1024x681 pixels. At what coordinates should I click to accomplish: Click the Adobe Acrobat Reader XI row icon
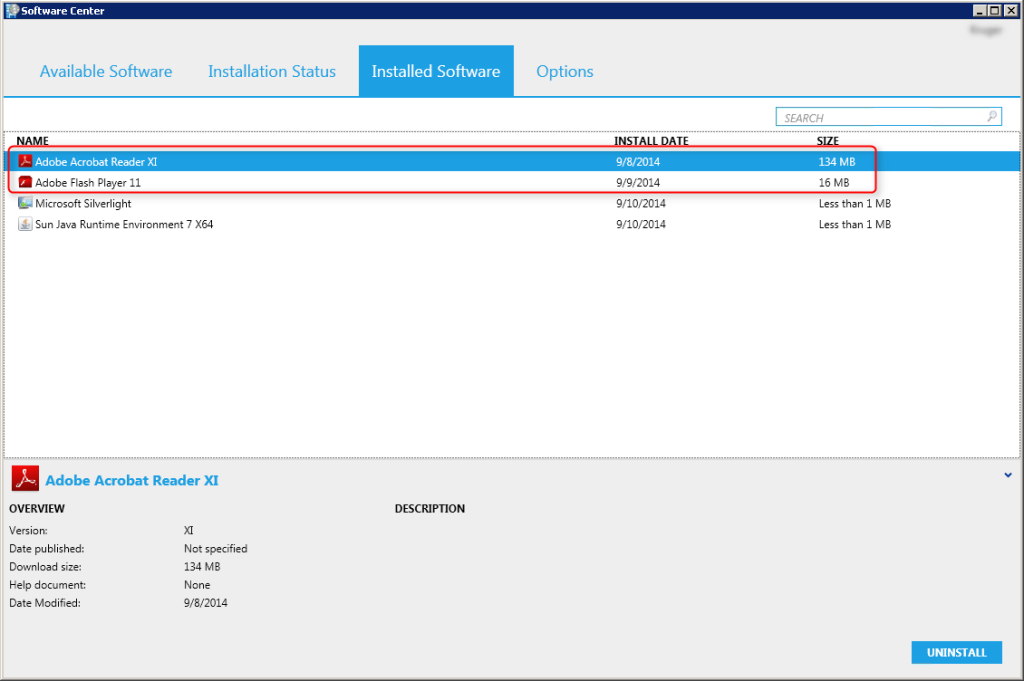pos(25,161)
